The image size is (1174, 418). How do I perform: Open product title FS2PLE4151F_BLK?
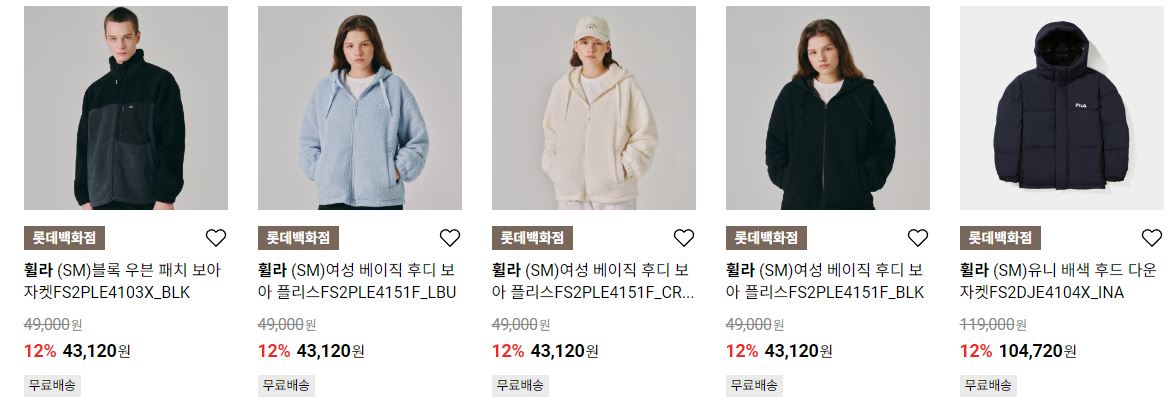pyautogui.click(x=825, y=281)
